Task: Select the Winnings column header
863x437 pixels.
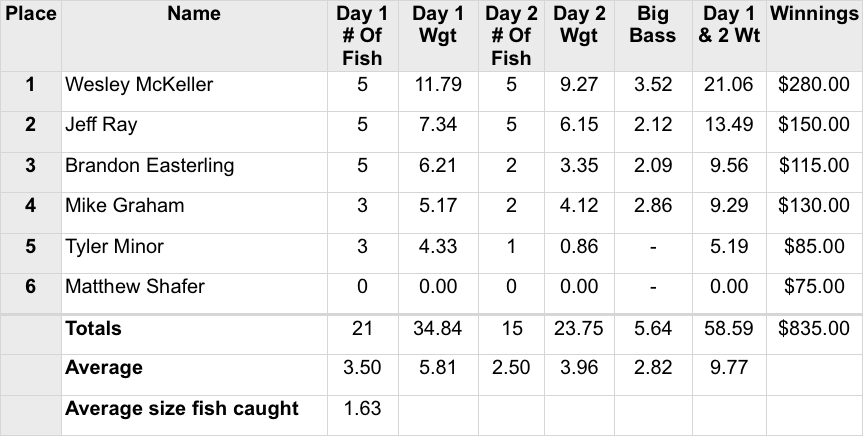Action: click(813, 15)
